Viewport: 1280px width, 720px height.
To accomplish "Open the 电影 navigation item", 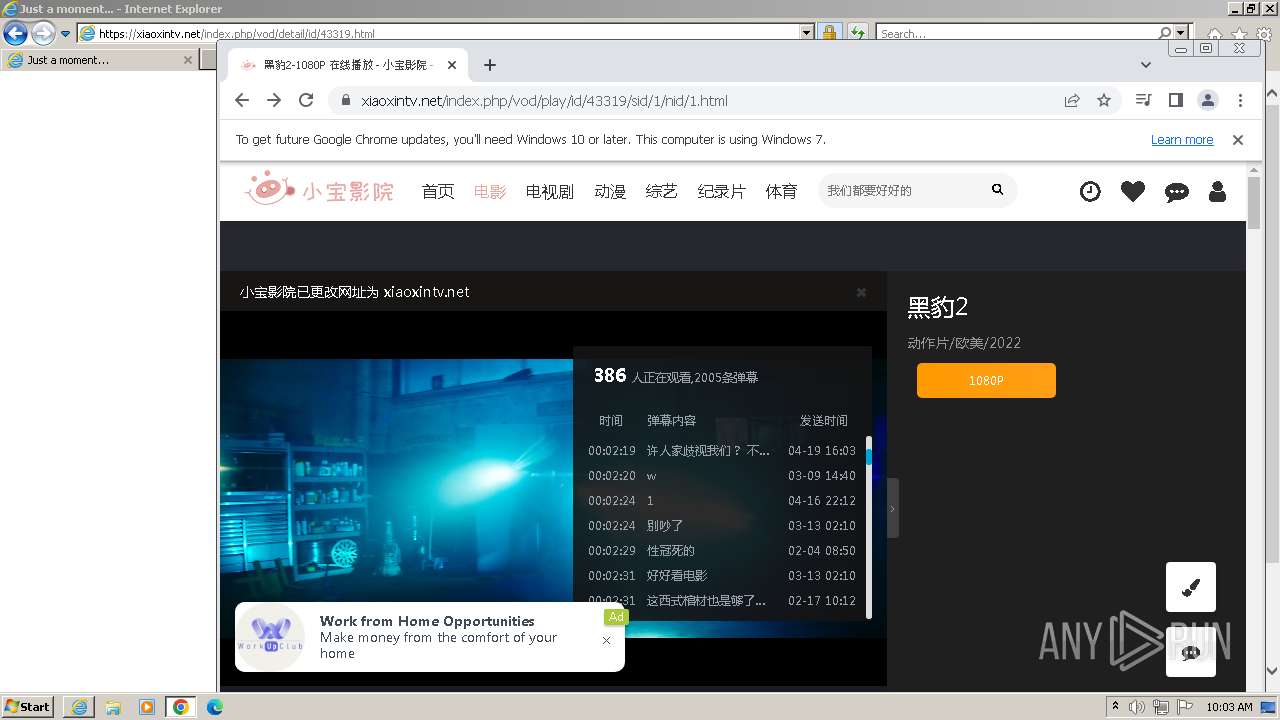I will 490,191.
